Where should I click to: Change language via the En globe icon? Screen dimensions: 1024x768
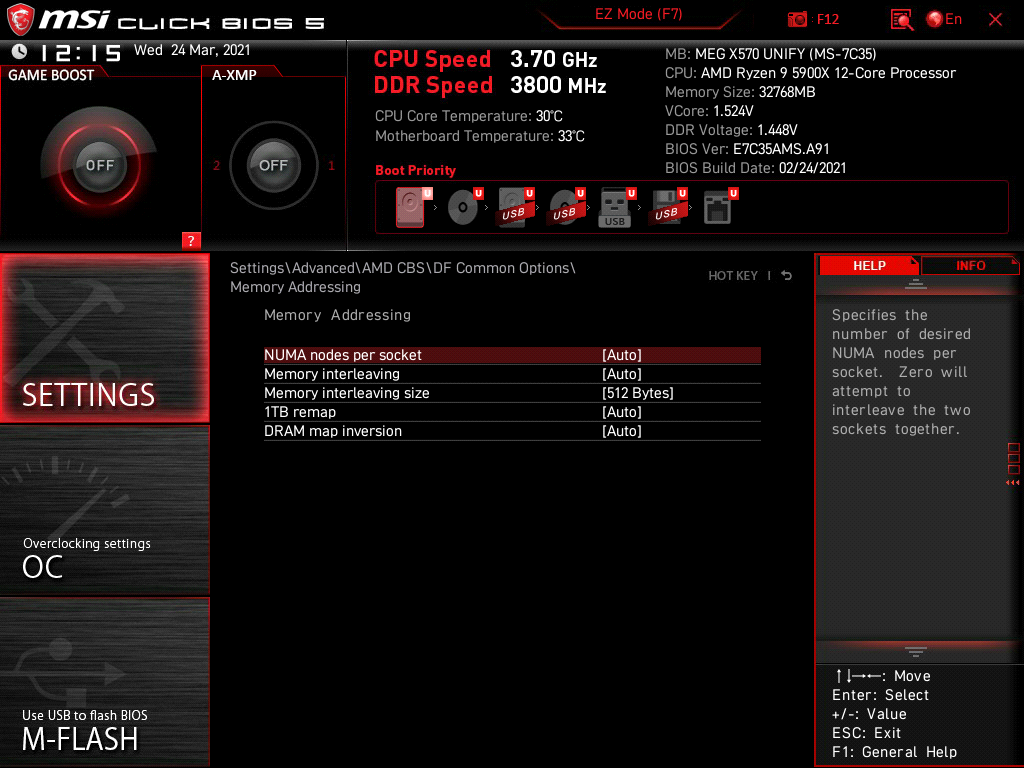[x=944, y=20]
